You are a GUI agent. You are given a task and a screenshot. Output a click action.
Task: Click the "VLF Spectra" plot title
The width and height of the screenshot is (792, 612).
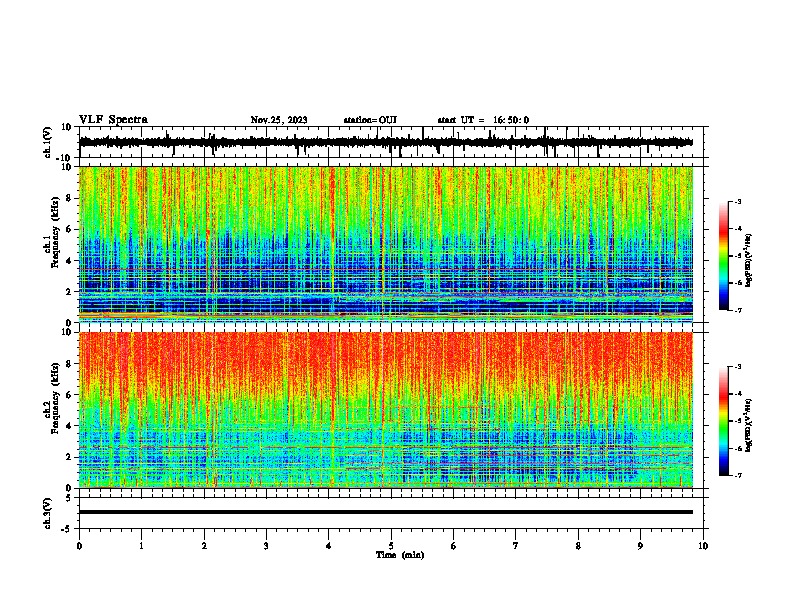coord(113,120)
